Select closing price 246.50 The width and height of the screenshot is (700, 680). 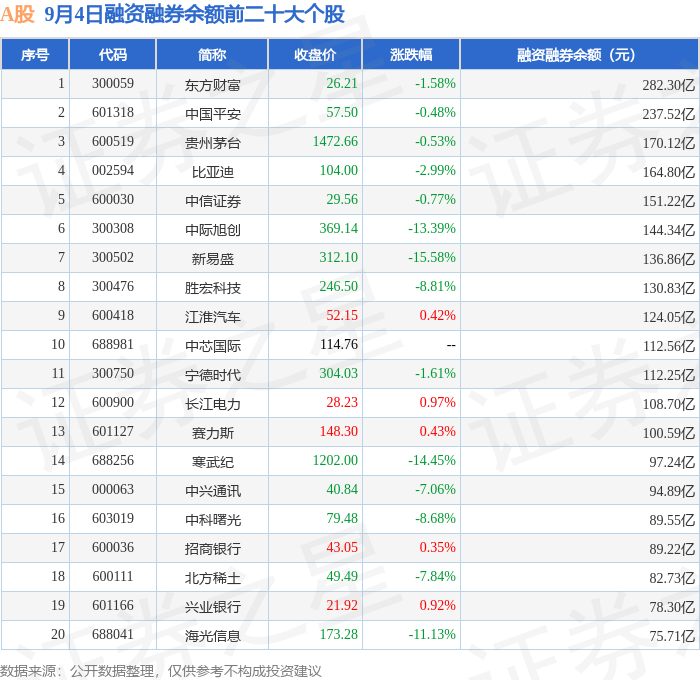tap(338, 287)
